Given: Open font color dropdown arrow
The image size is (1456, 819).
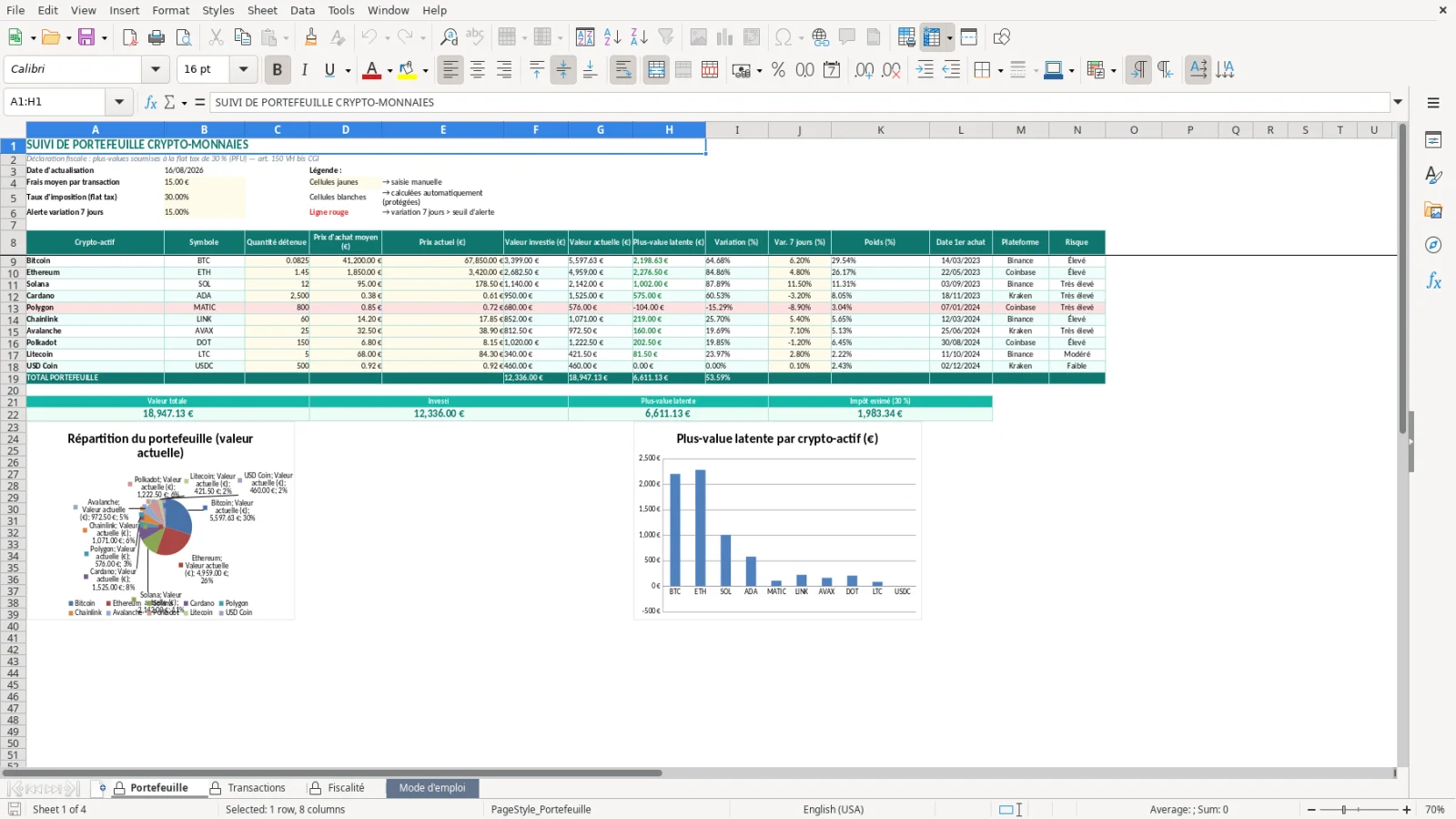Looking at the screenshot, I should tap(389, 70).
